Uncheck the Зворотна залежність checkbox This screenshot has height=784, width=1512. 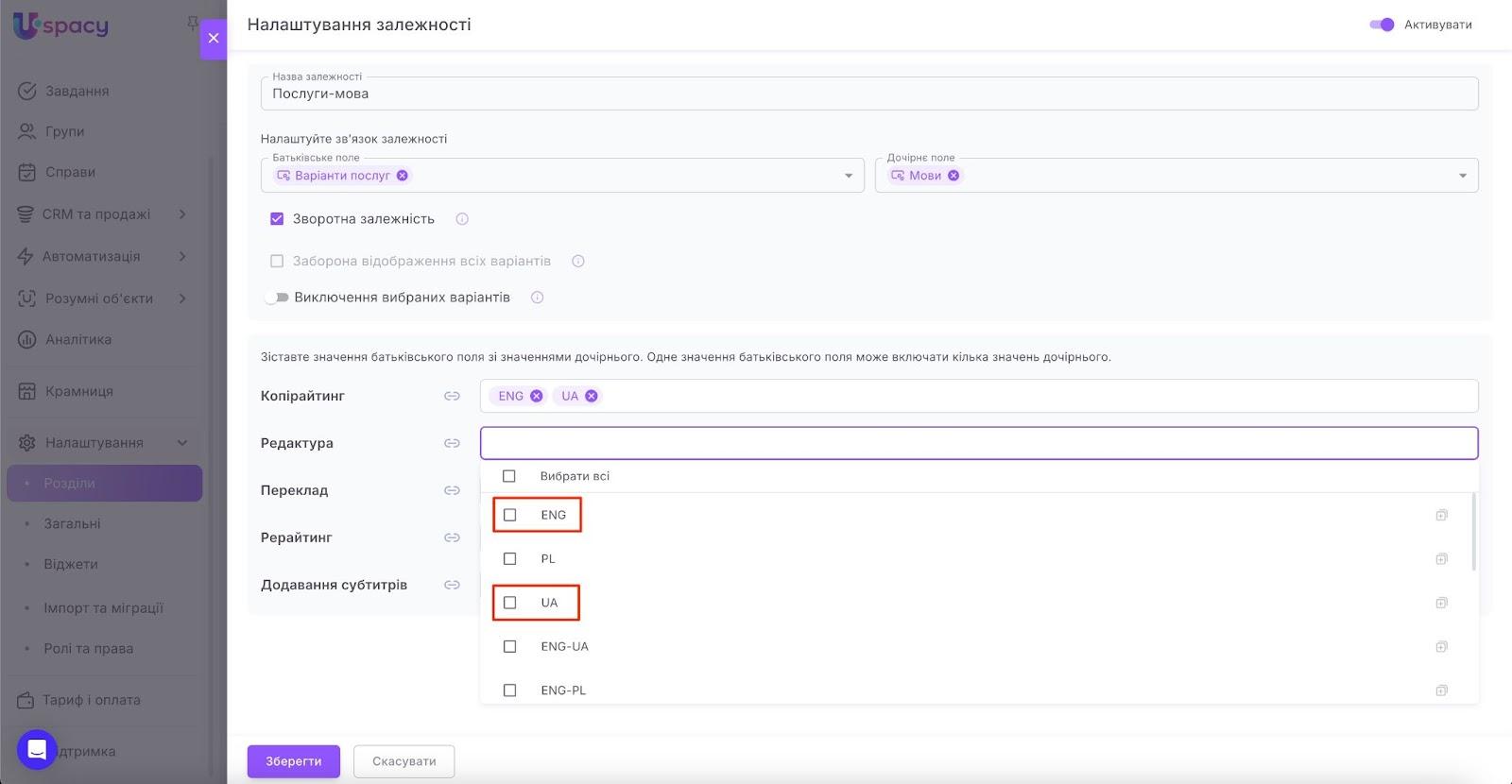click(277, 219)
